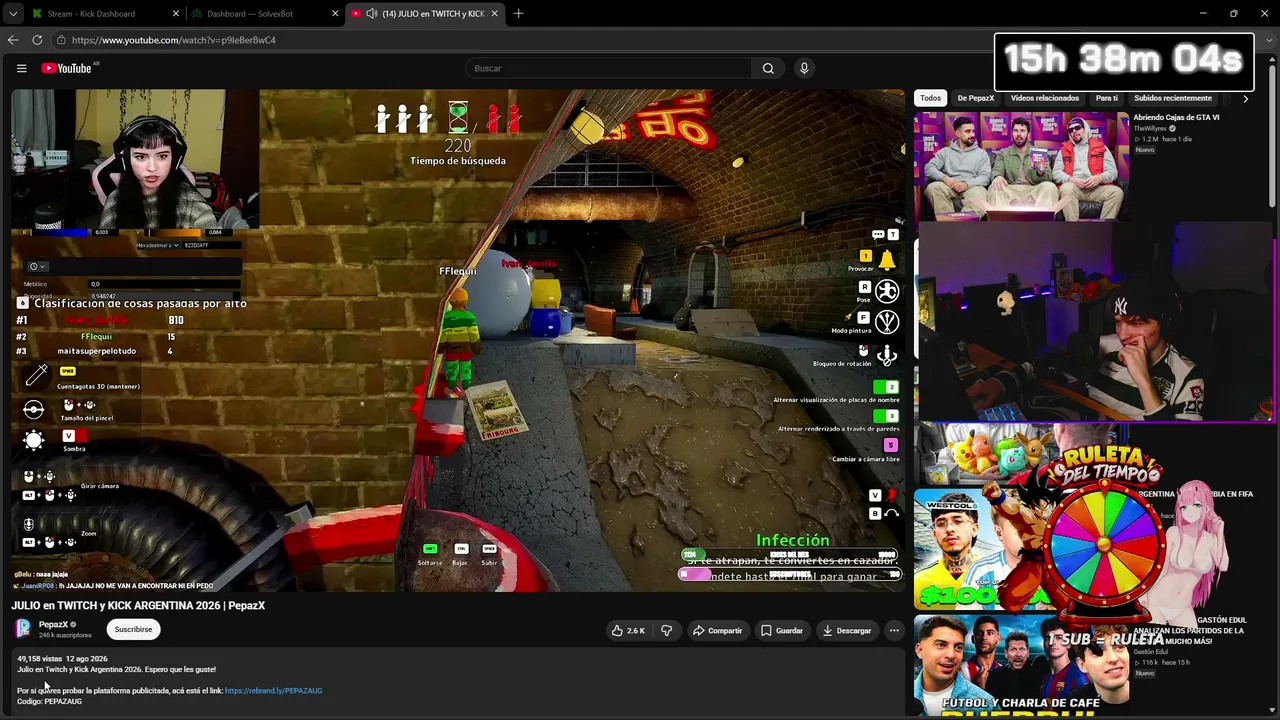
Task: Go back with the browser back arrow
Action: tap(13, 40)
